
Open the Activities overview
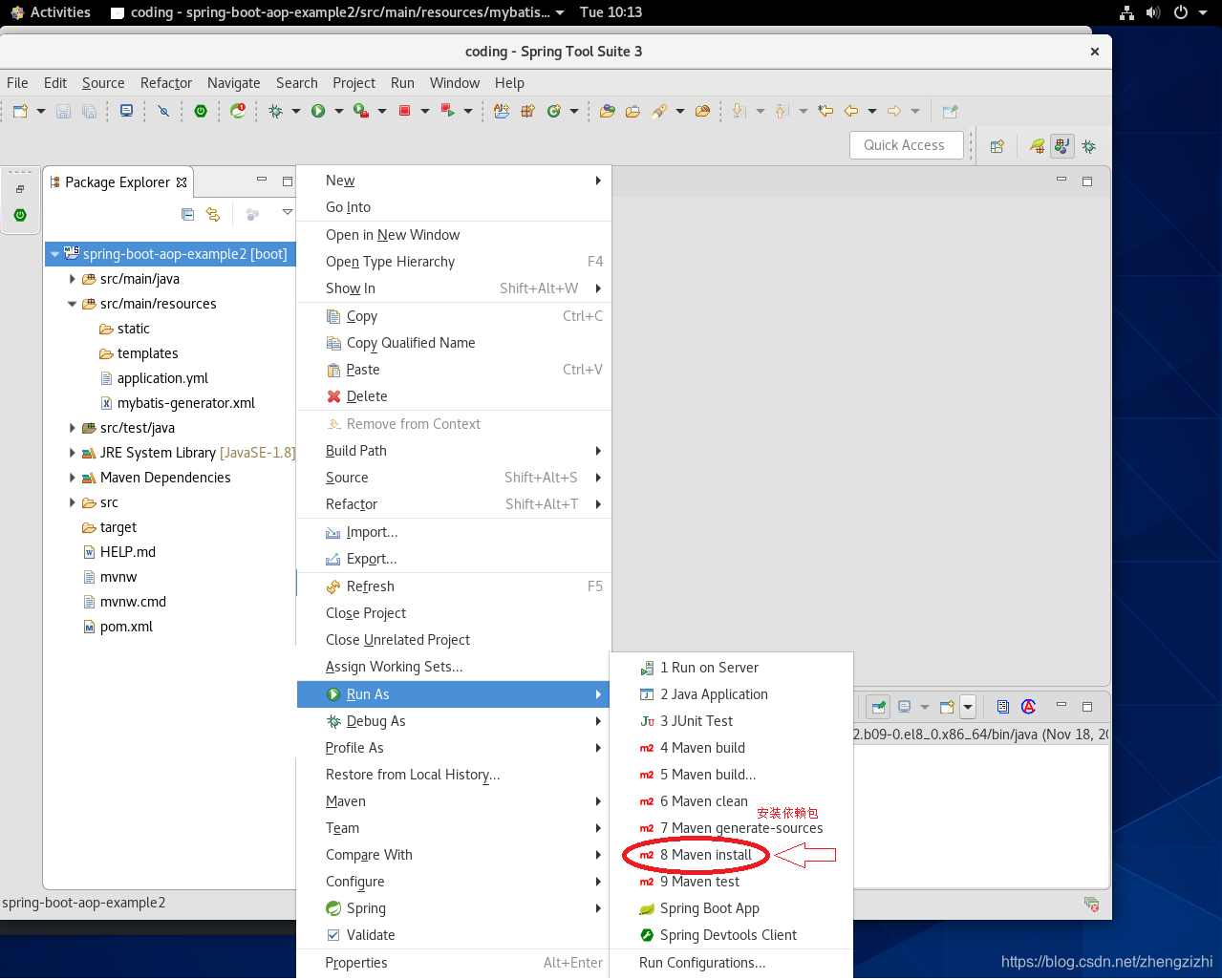pos(50,12)
